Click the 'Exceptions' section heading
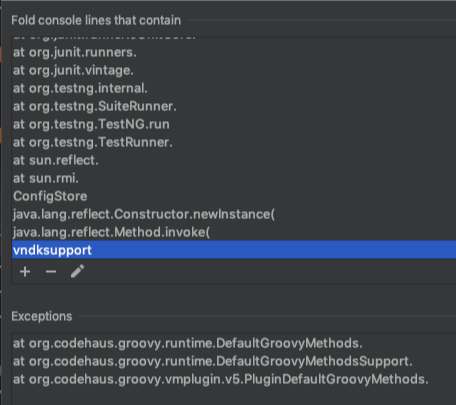456x405 pixels. click(42, 316)
